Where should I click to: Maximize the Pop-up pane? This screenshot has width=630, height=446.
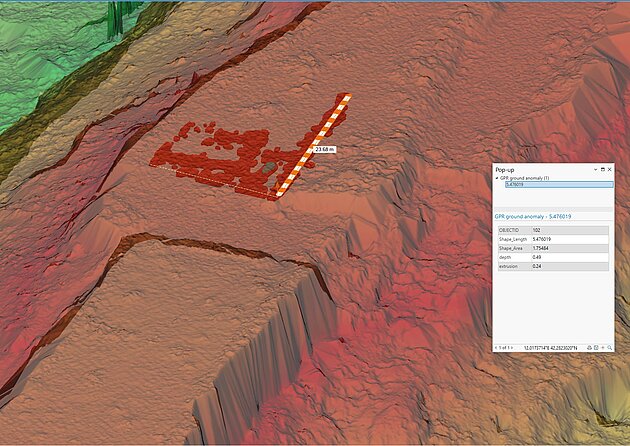point(603,170)
